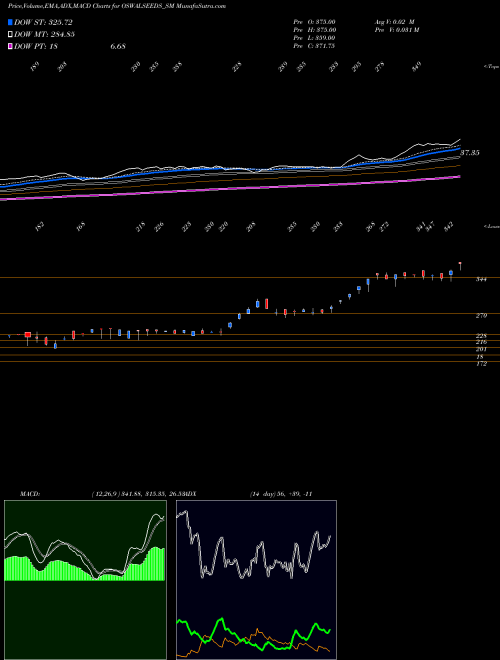The height and width of the screenshot is (660, 500).
Task: Click the latest red candle above 344 line
Action: coord(460,265)
